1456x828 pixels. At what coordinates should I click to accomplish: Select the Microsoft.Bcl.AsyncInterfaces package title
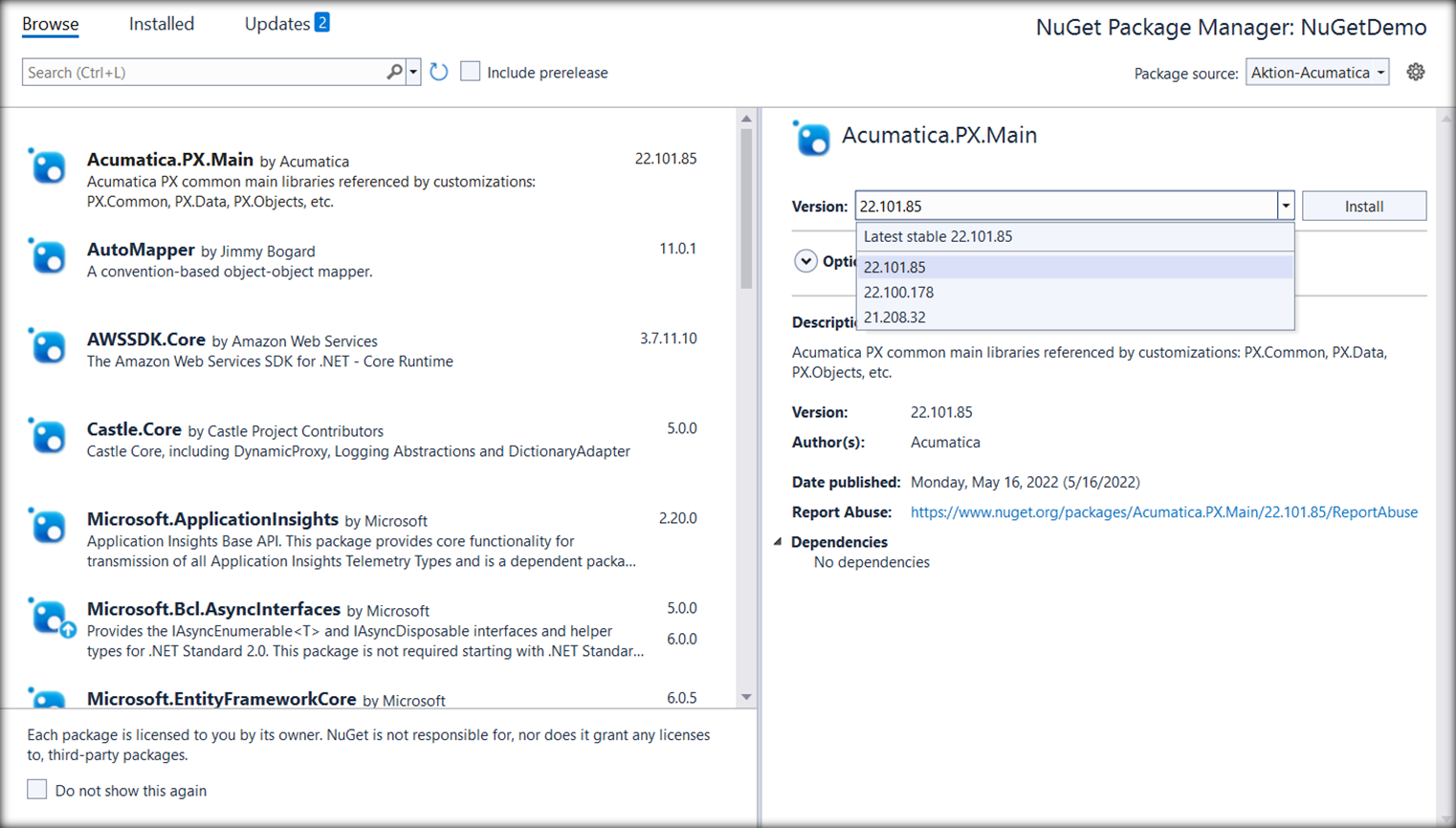click(213, 609)
